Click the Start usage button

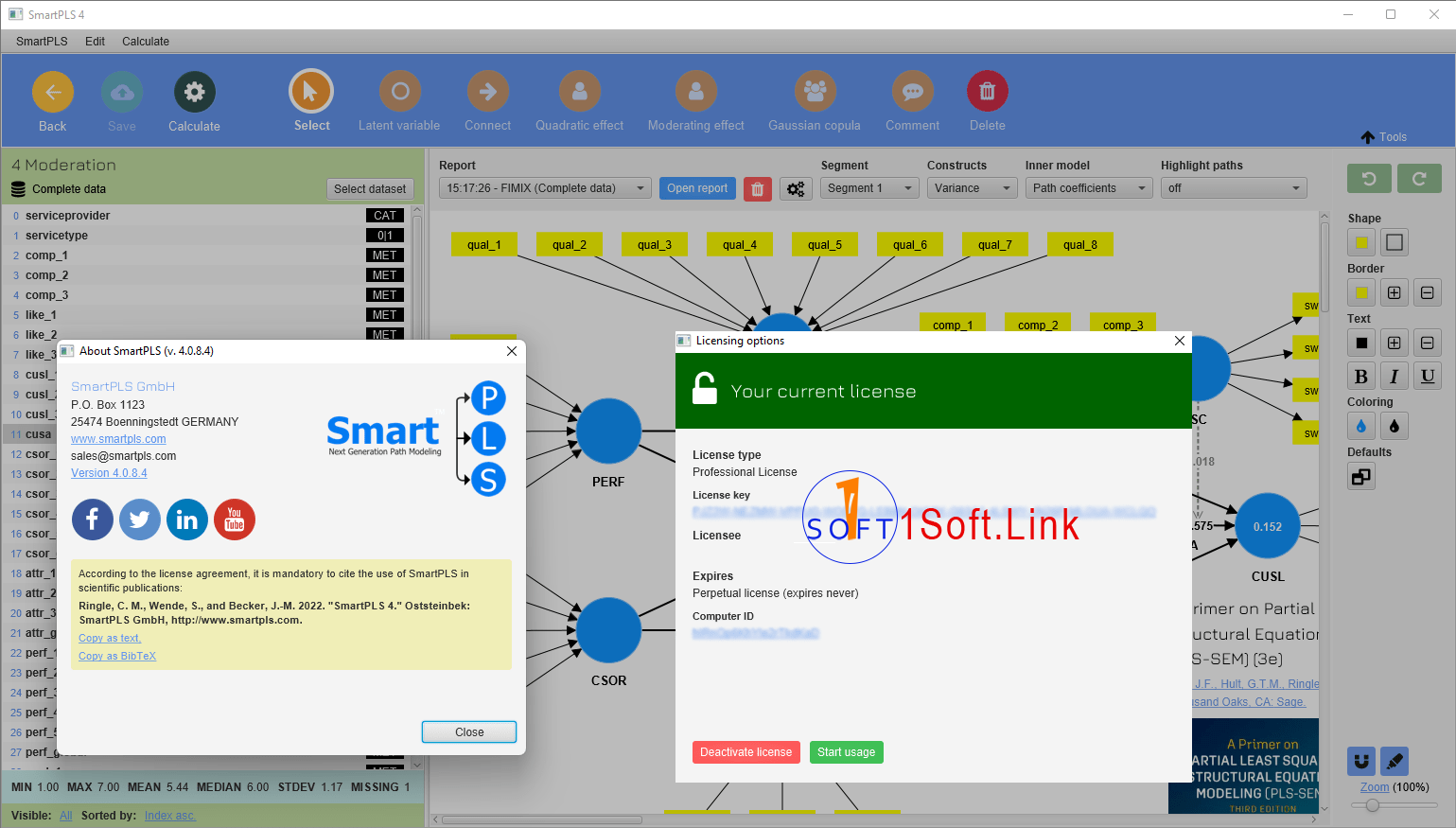coord(847,752)
